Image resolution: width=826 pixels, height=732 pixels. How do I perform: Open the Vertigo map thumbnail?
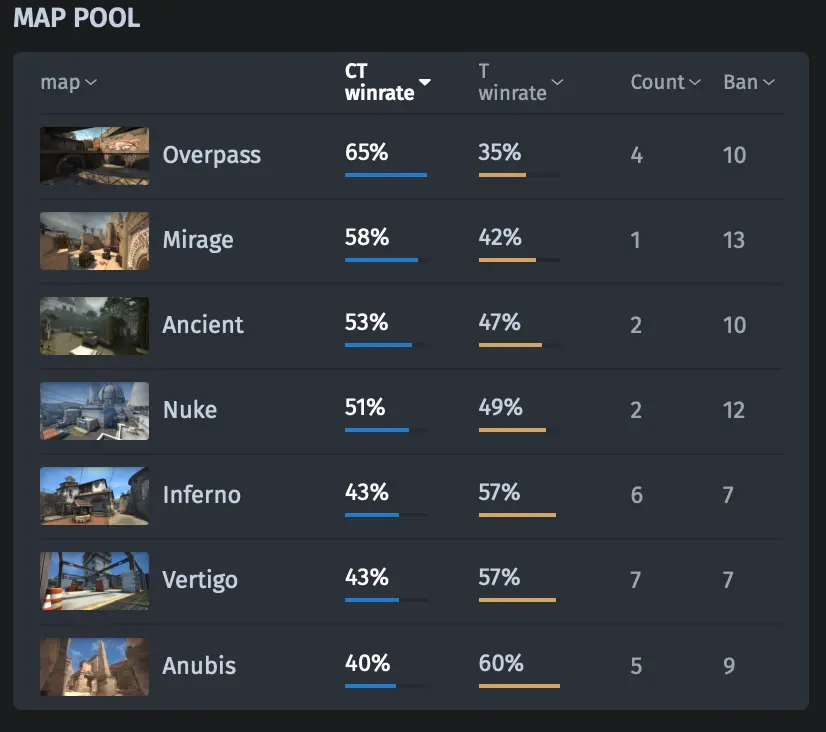coord(94,581)
